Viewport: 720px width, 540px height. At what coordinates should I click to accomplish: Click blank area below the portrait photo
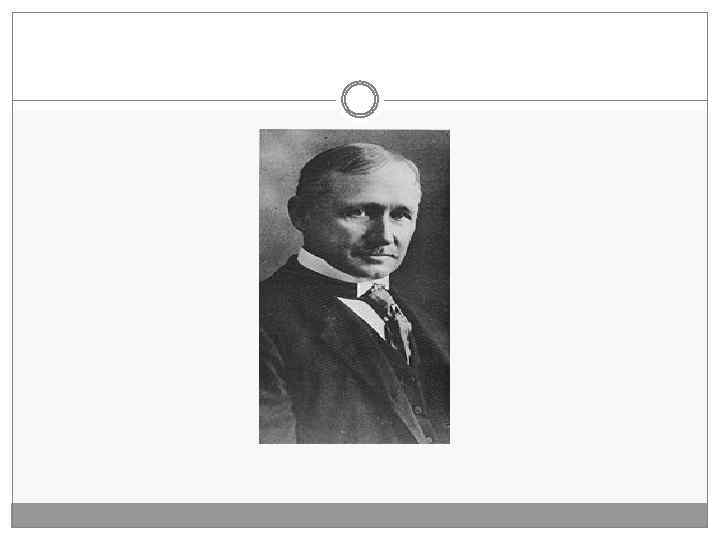pyautogui.click(x=354, y=473)
